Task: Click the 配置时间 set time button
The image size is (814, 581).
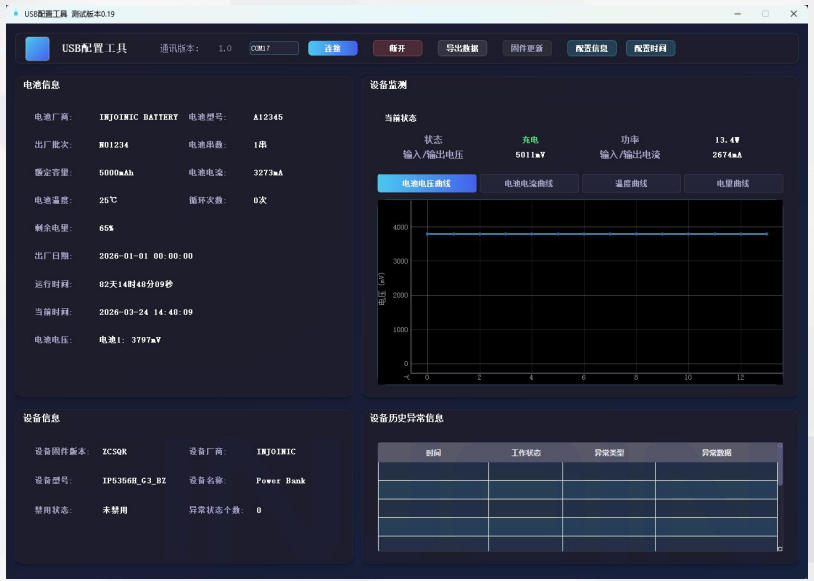Action: pos(650,48)
